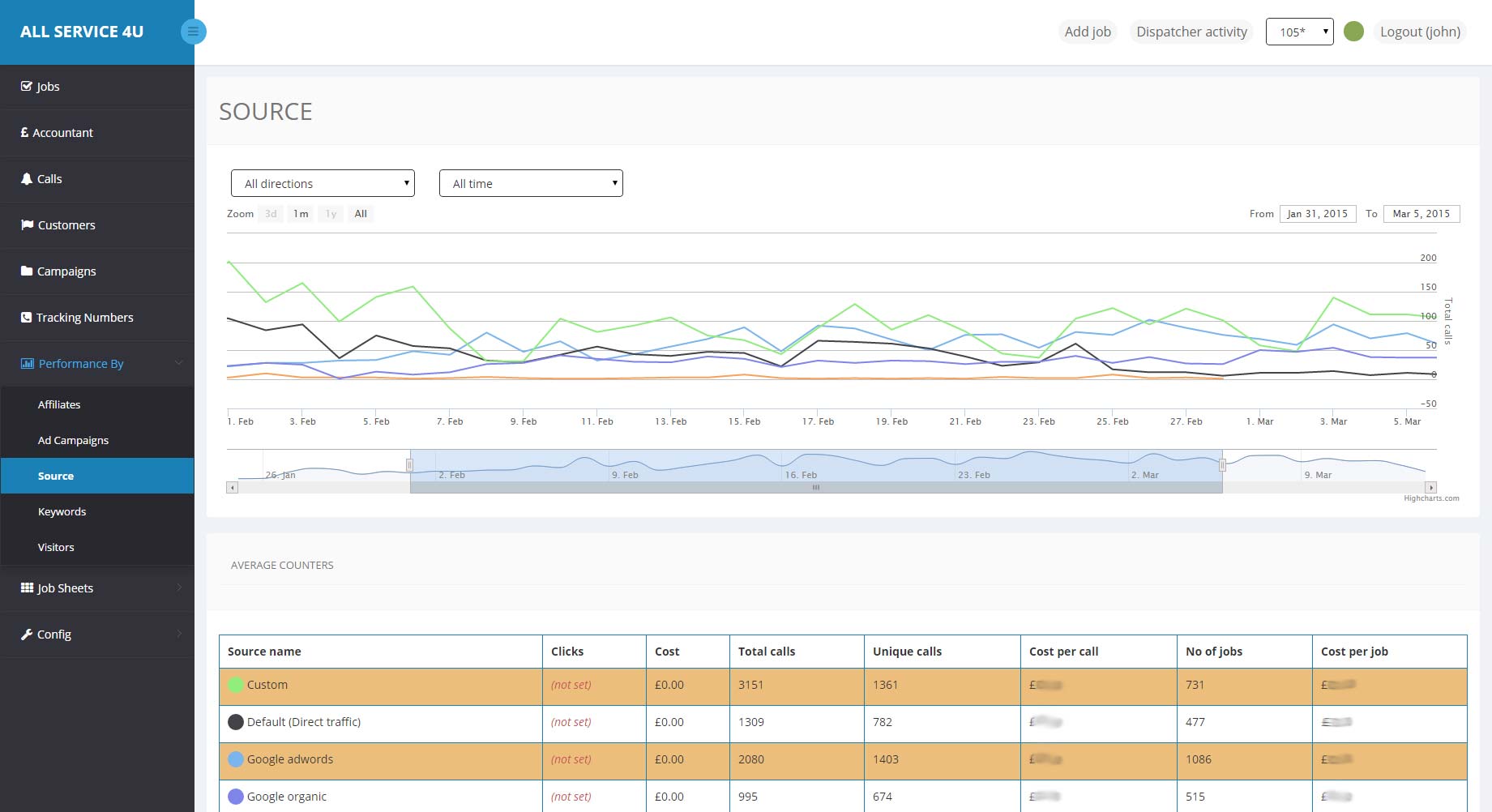
Task: Click the flag icon beside Customers
Action: [27, 224]
